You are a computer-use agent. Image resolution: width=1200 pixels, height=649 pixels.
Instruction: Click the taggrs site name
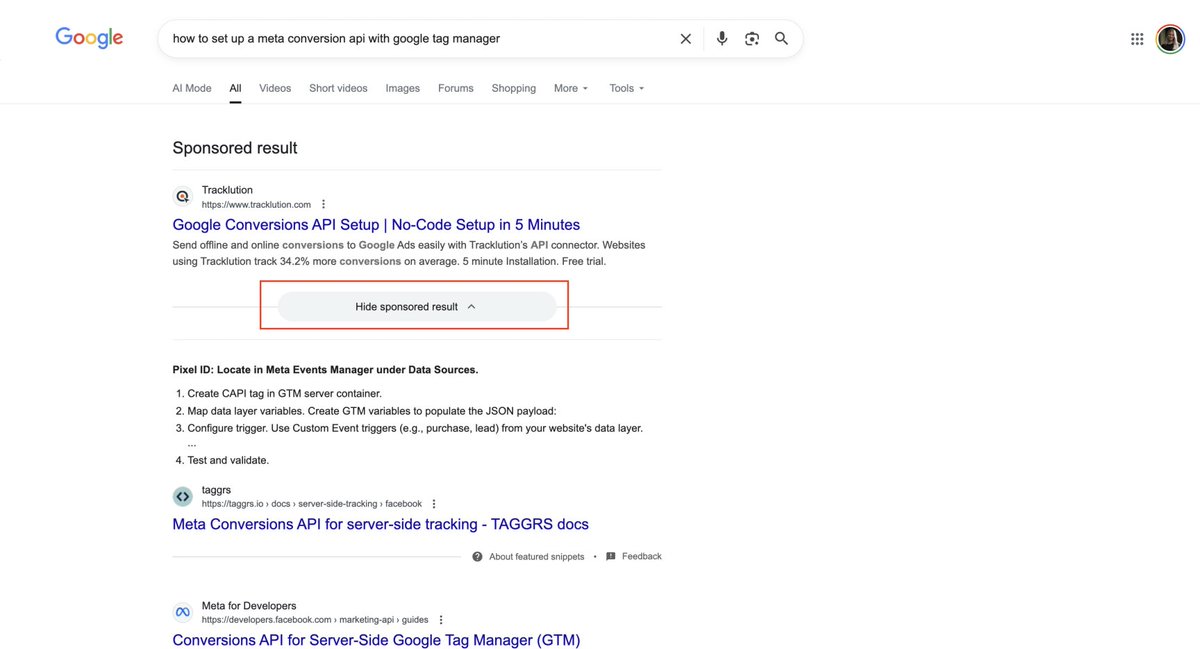tap(216, 490)
